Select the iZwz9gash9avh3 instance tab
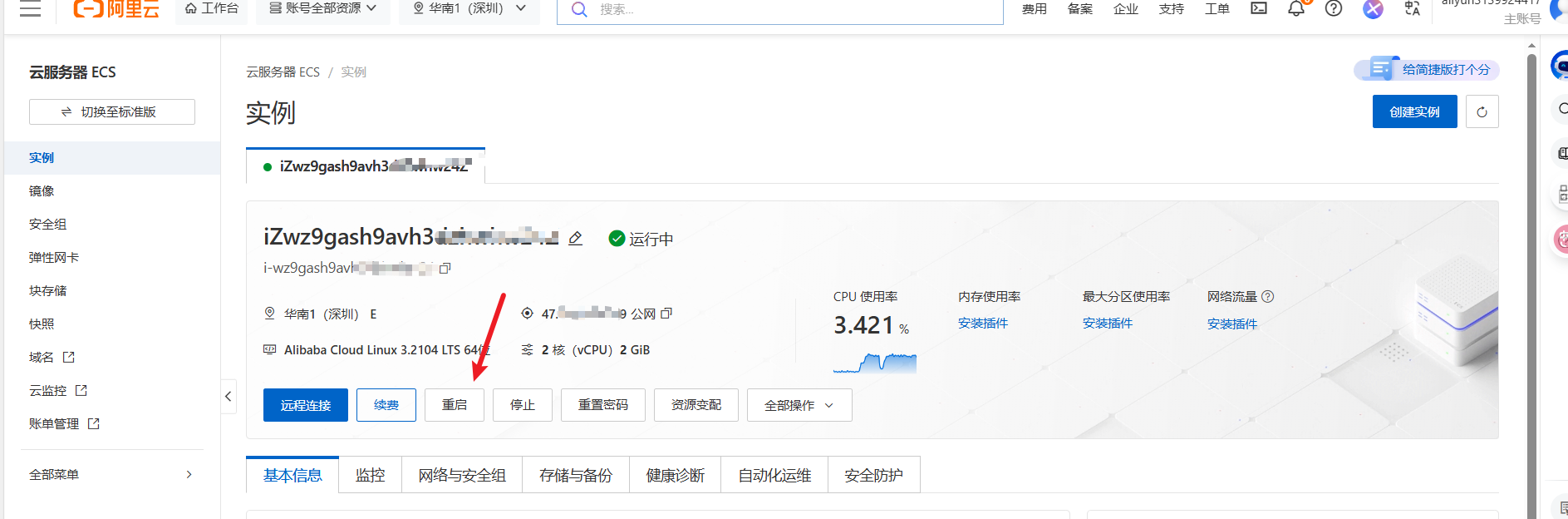The width and height of the screenshot is (1568, 519). 366,166
